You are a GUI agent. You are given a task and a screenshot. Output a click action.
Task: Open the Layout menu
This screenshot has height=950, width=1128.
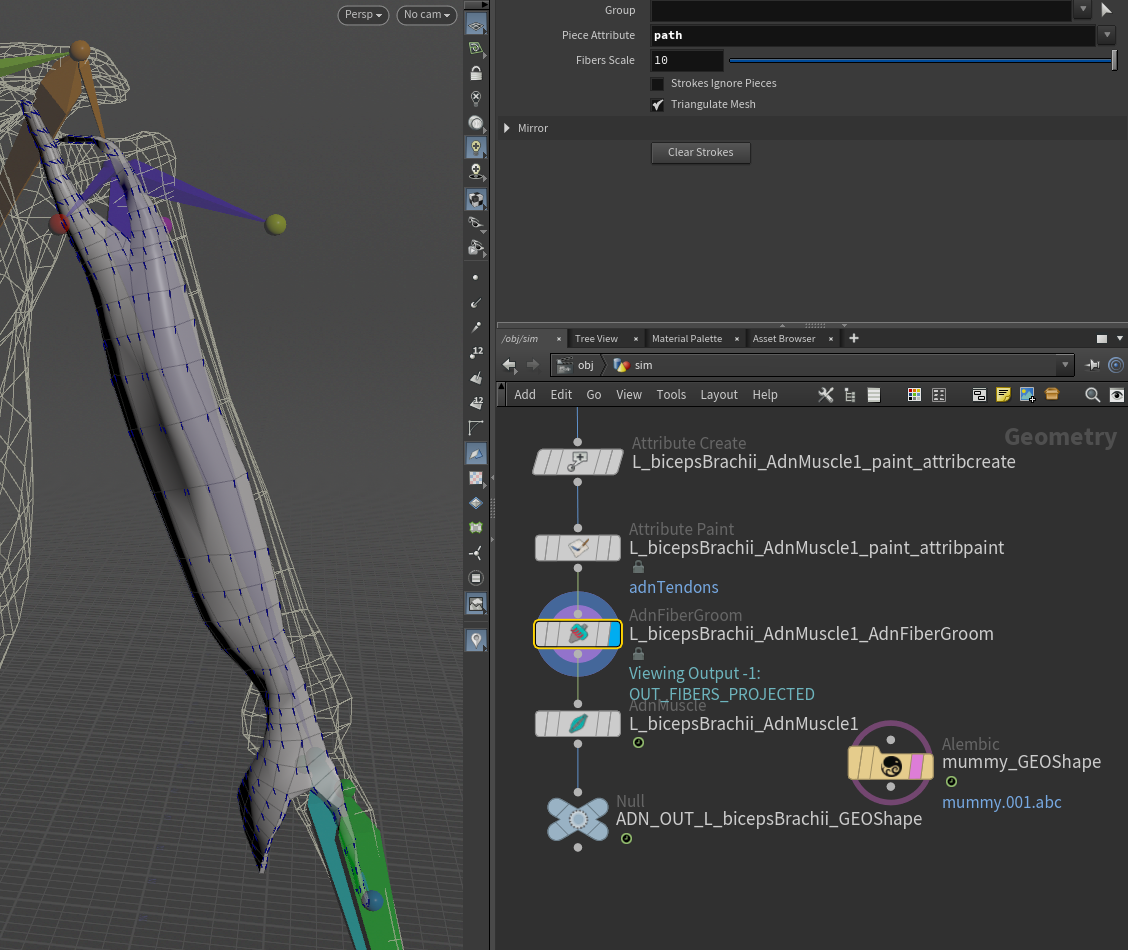718,395
